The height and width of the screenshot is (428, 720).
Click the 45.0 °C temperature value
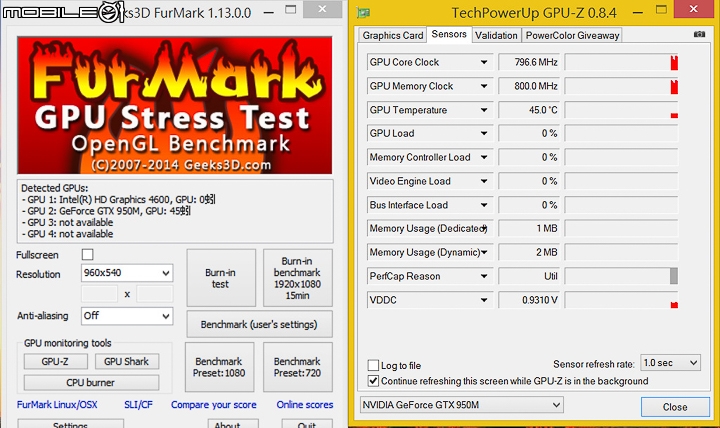point(529,110)
